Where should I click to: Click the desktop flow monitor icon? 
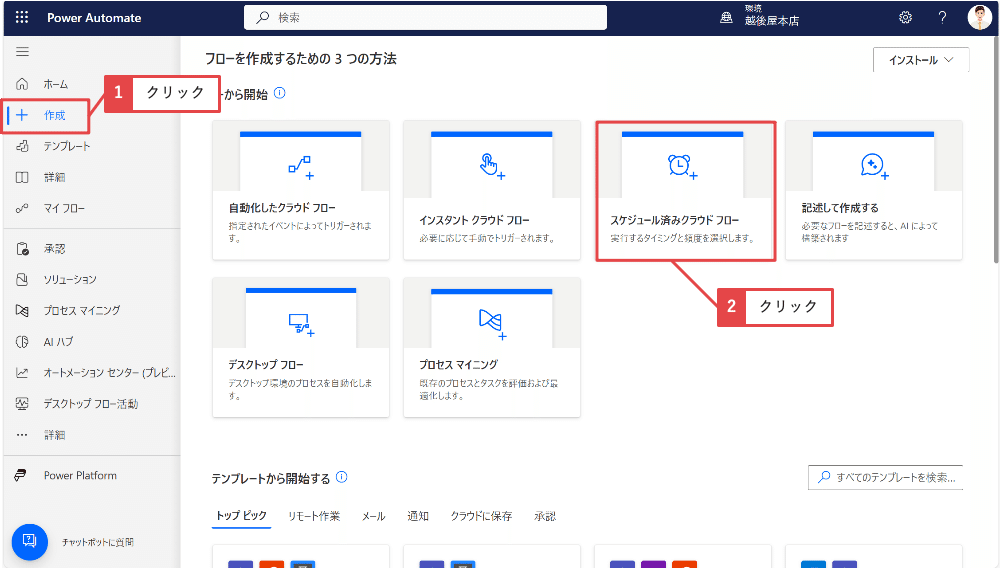pyautogui.click(x=301, y=324)
